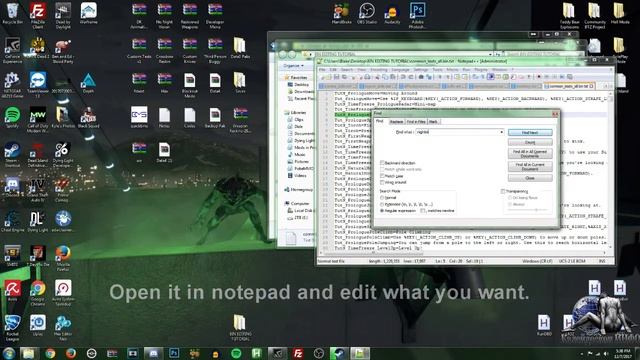Open the Mozilla Firefox desktop shortcut
The width and height of the screenshot is (640, 360).
[63, 258]
